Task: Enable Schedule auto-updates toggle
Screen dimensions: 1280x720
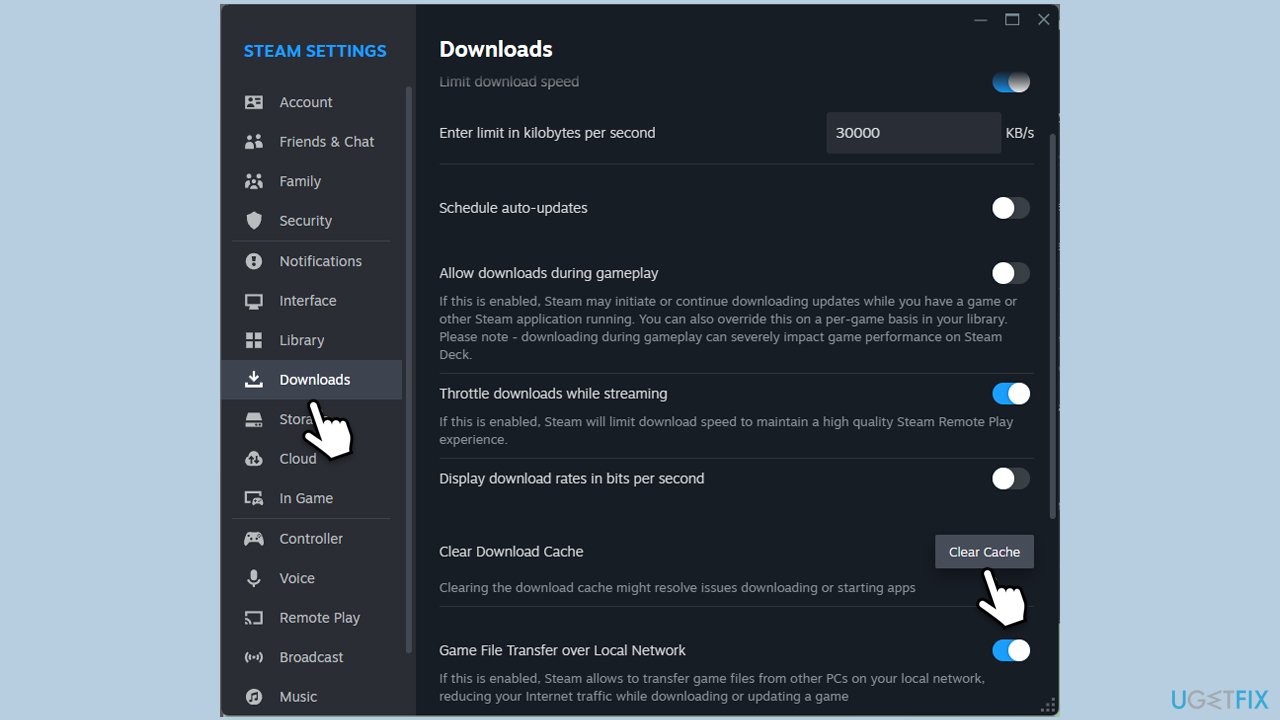Action: click(x=1010, y=208)
